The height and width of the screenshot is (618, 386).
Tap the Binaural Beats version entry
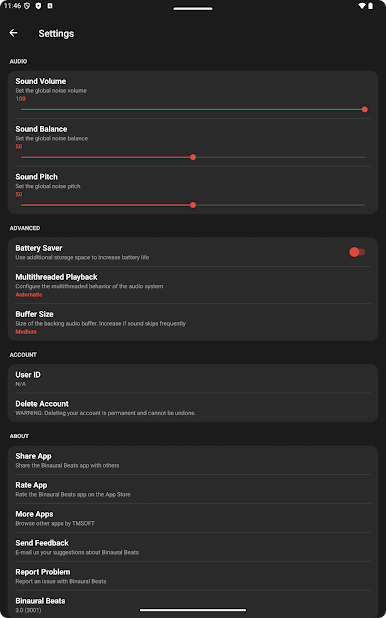pyautogui.click(x=193, y=605)
